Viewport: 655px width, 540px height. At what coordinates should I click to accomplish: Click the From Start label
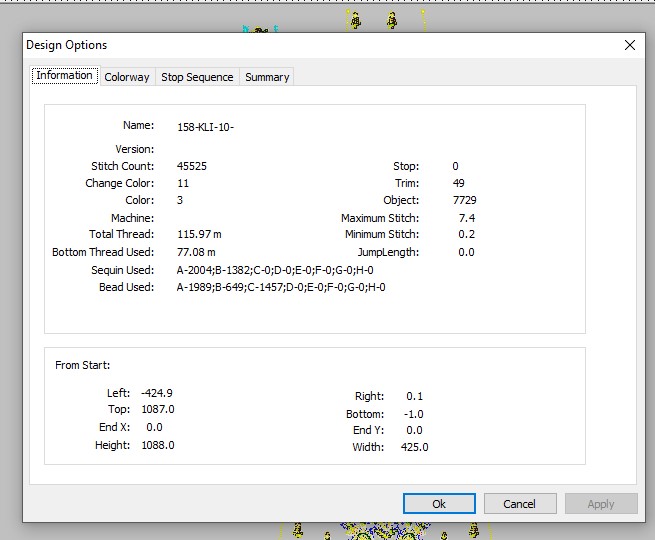[83, 365]
